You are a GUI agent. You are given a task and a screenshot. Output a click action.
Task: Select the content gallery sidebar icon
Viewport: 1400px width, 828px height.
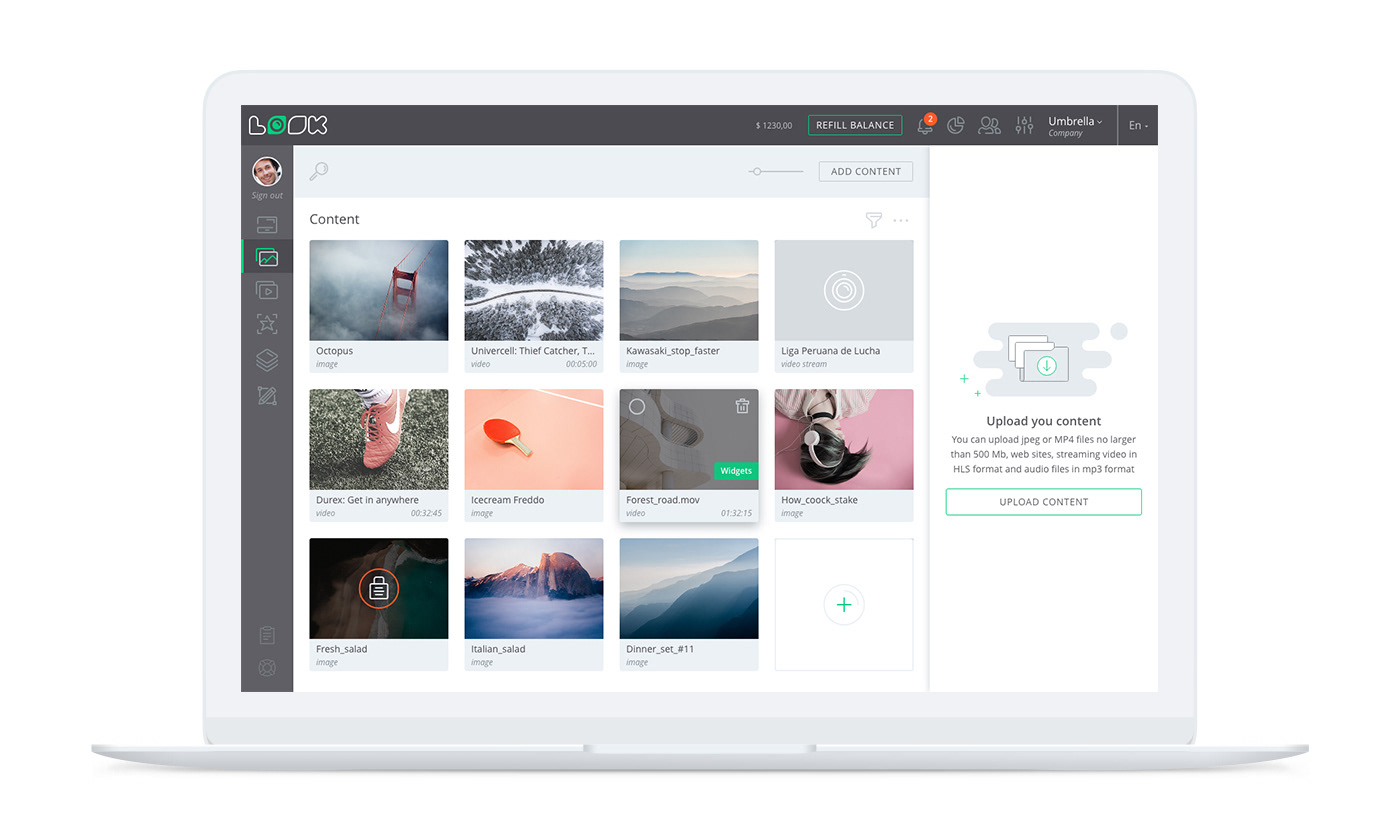(267, 257)
